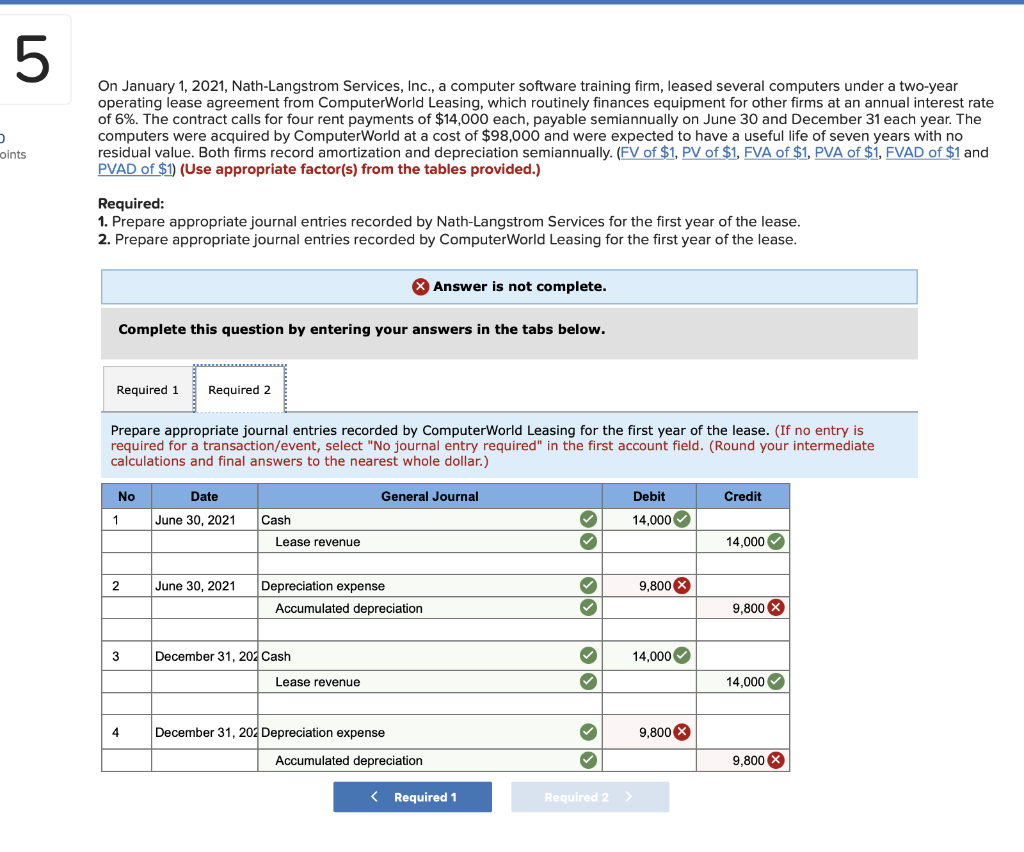Click the General Journal column header
1024x852 pixels.
click(x=430, y=496)
